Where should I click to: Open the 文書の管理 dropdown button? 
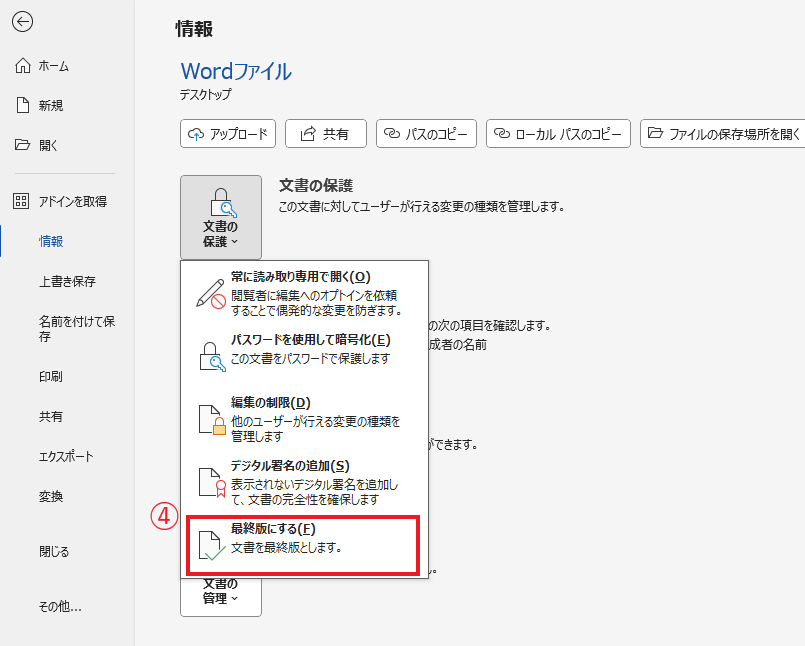pyautogui.click(x=221, y=591)
